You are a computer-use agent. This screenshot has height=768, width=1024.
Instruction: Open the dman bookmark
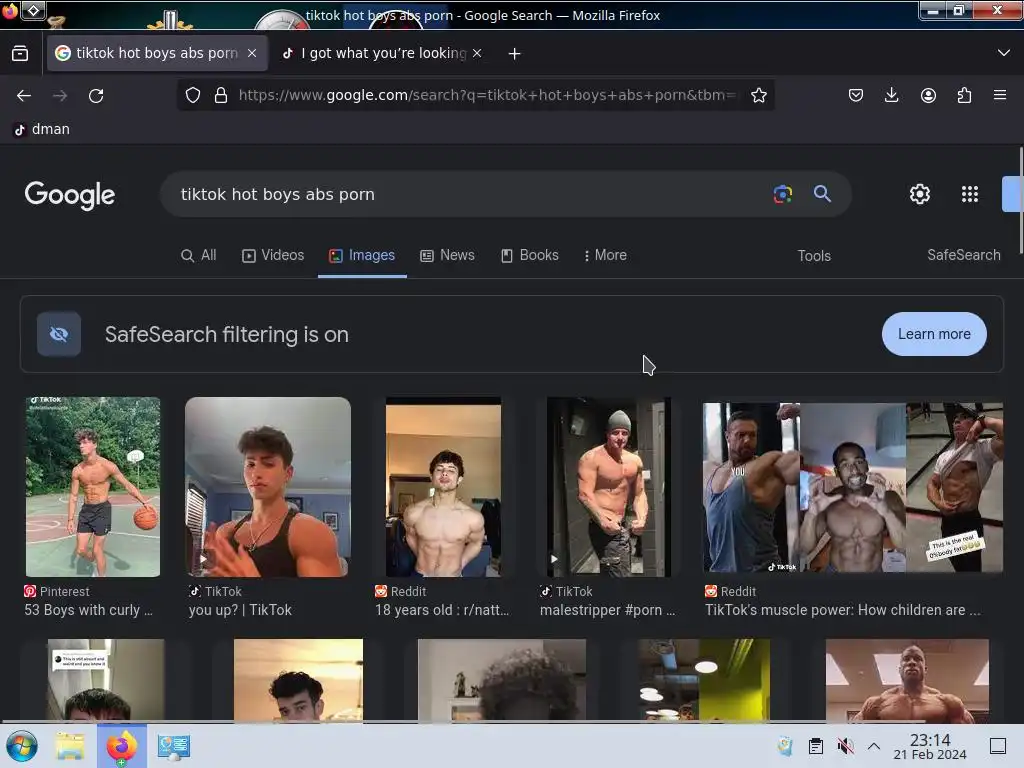point(42,129)
